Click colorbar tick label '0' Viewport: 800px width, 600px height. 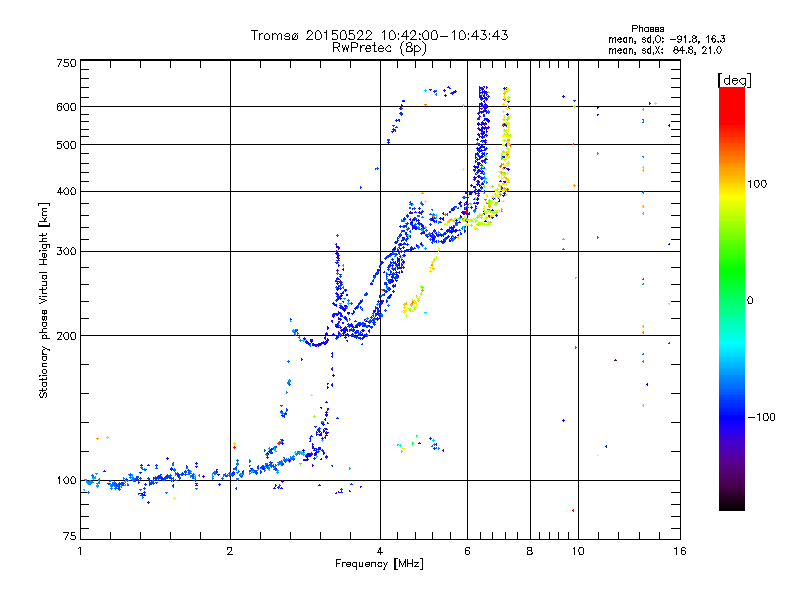pyautogui.click(x=750, y=301)
